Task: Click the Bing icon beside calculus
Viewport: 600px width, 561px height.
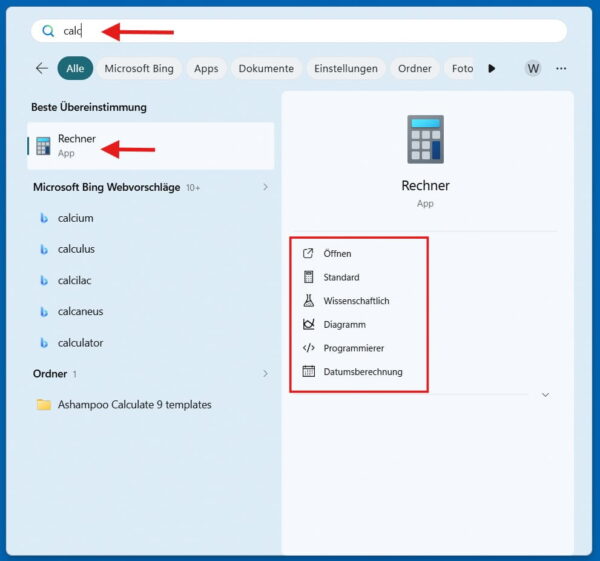Action: click(x=44, y=249)
